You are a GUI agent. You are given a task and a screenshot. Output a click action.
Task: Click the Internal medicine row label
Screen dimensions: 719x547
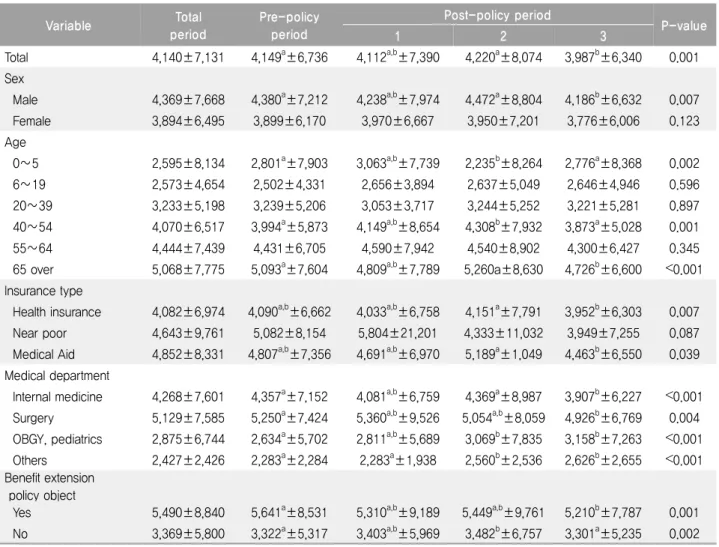pos(57,397)
